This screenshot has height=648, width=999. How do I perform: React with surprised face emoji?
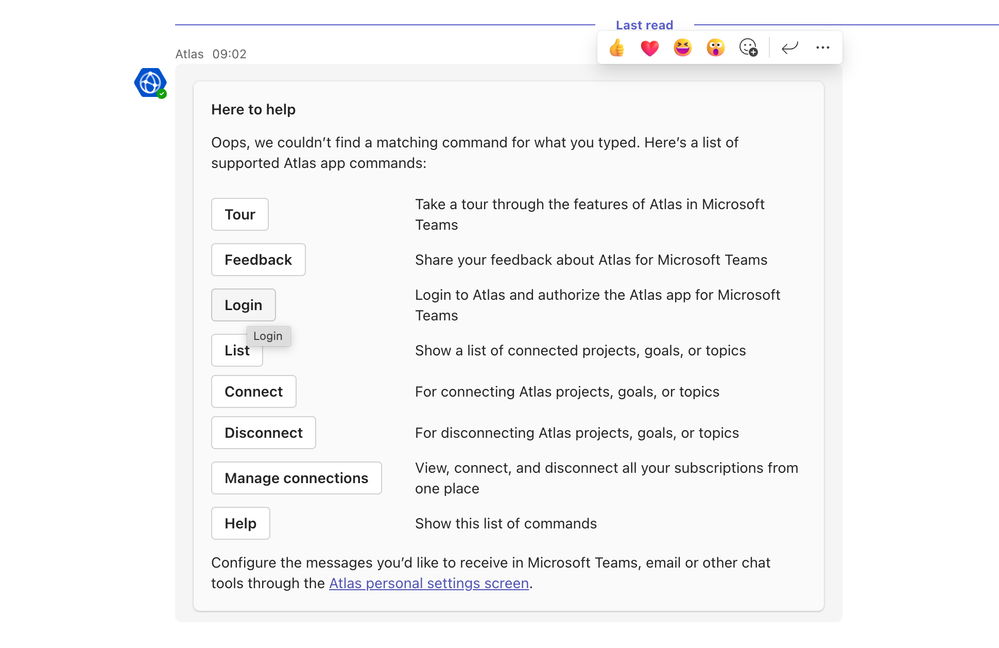715,48
